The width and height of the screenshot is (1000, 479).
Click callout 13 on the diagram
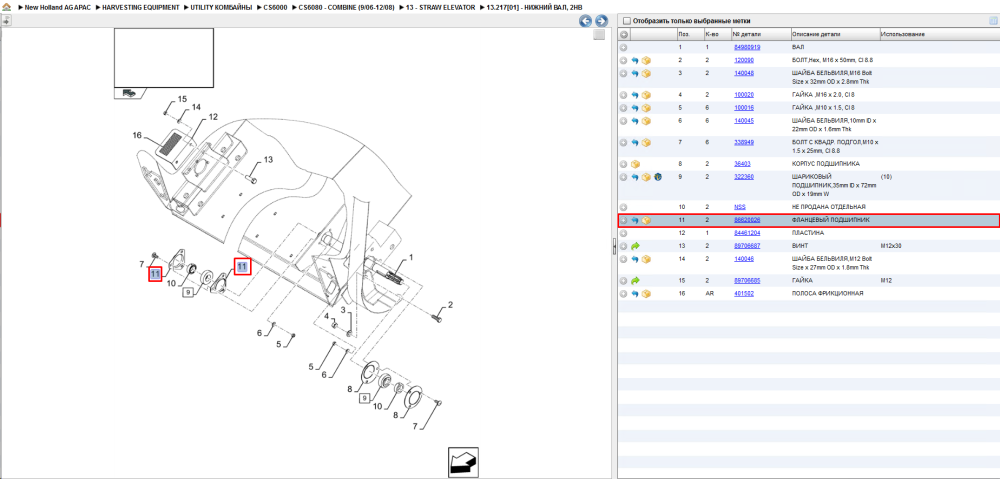tap(268, 159)
